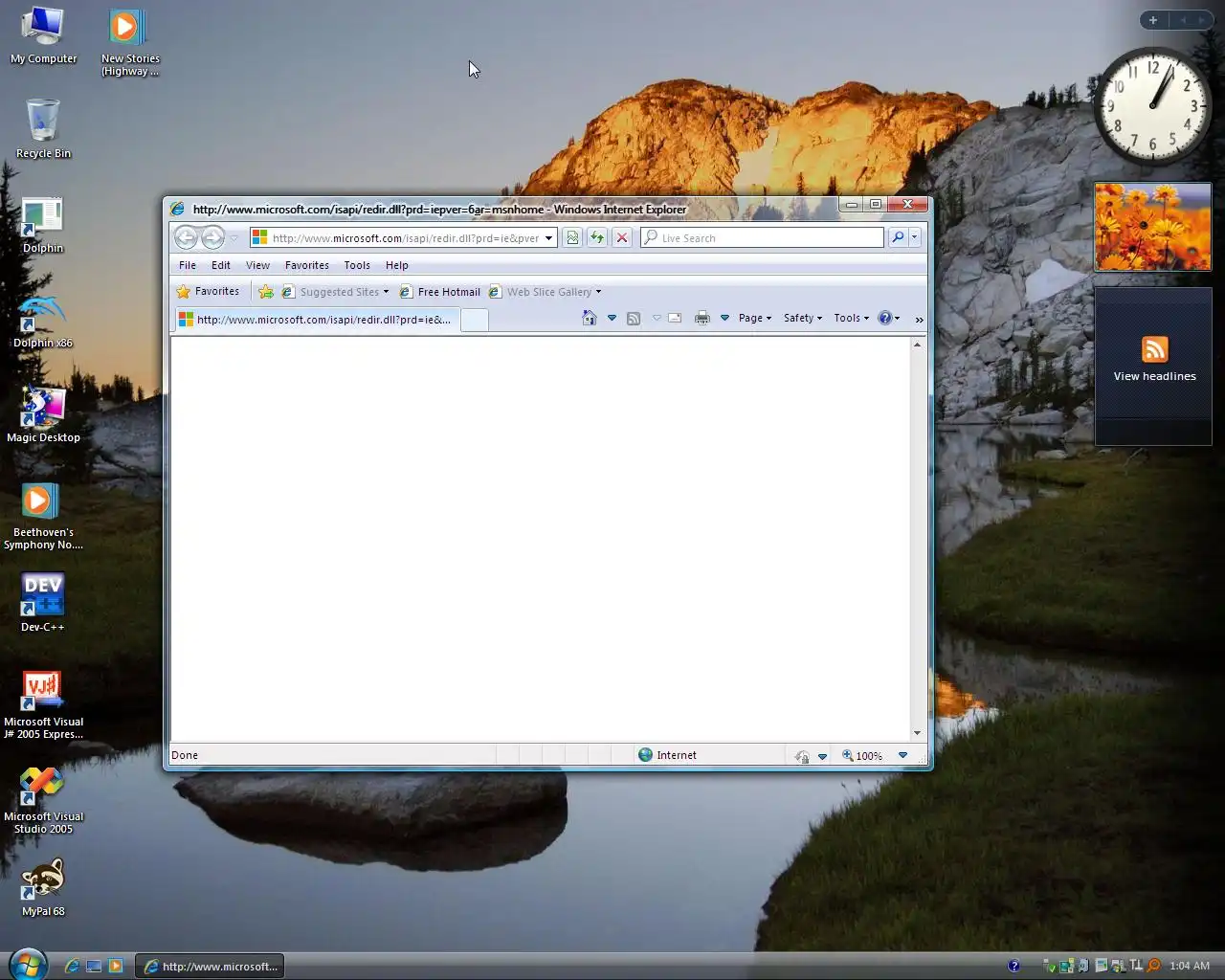Viewport: 1225px width, 980px height.
Task: Select the MyPal 68 desktop shortcut
Action: [x=43, y=888]
